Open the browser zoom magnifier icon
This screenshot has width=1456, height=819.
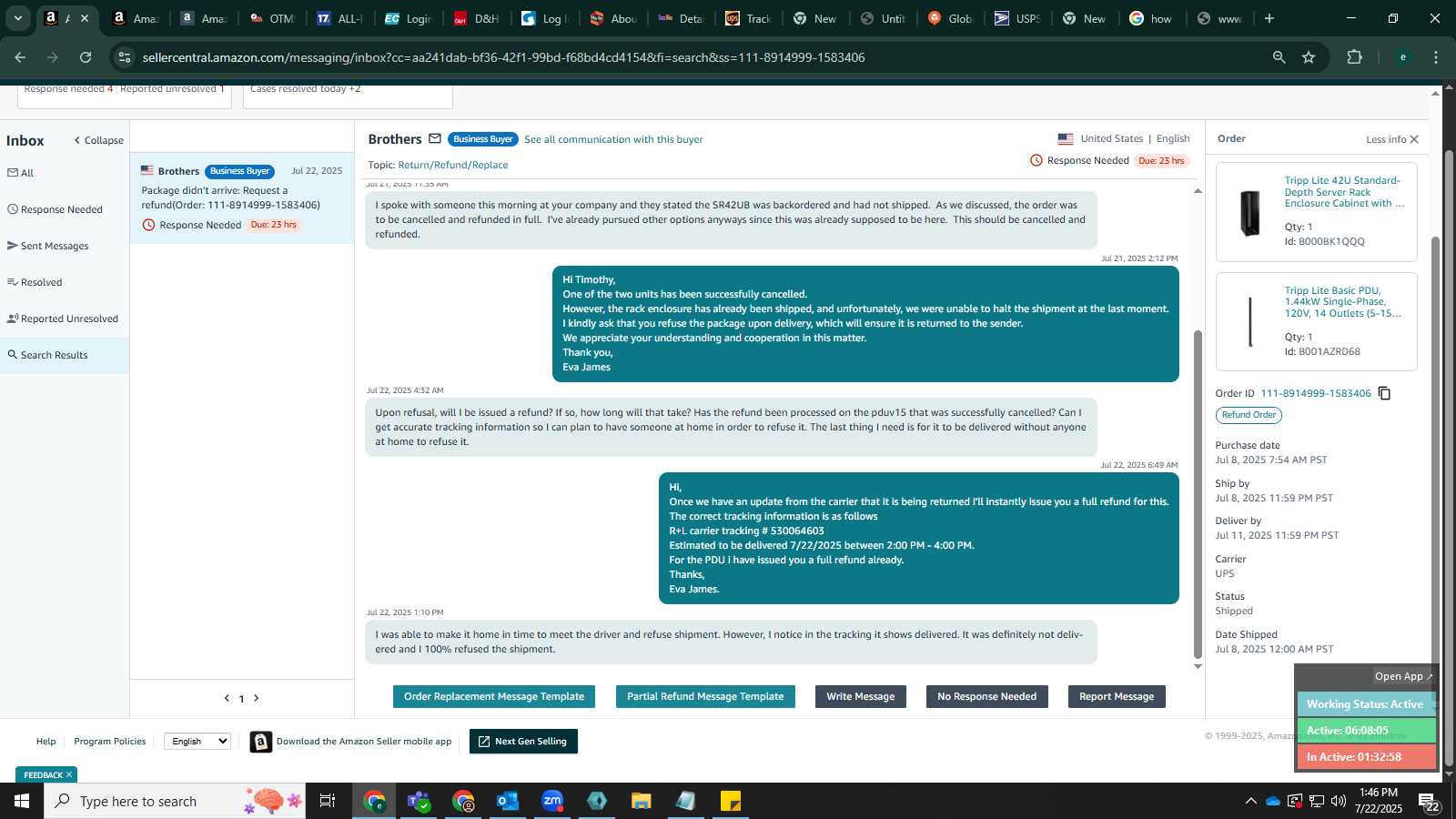pyautogui.click(x=1279, y=57)
